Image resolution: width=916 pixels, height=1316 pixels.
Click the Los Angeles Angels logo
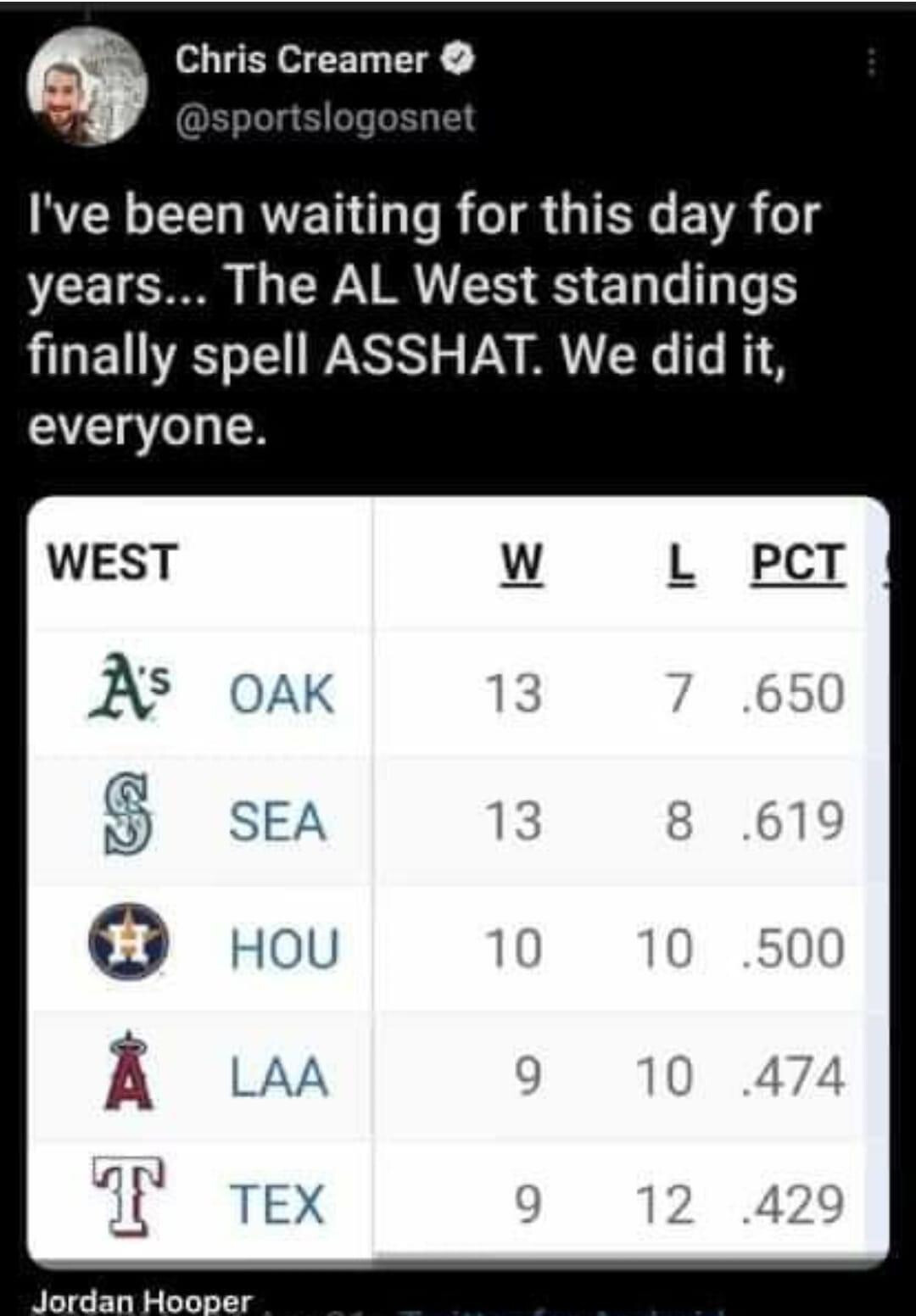tap(129, 1072)
